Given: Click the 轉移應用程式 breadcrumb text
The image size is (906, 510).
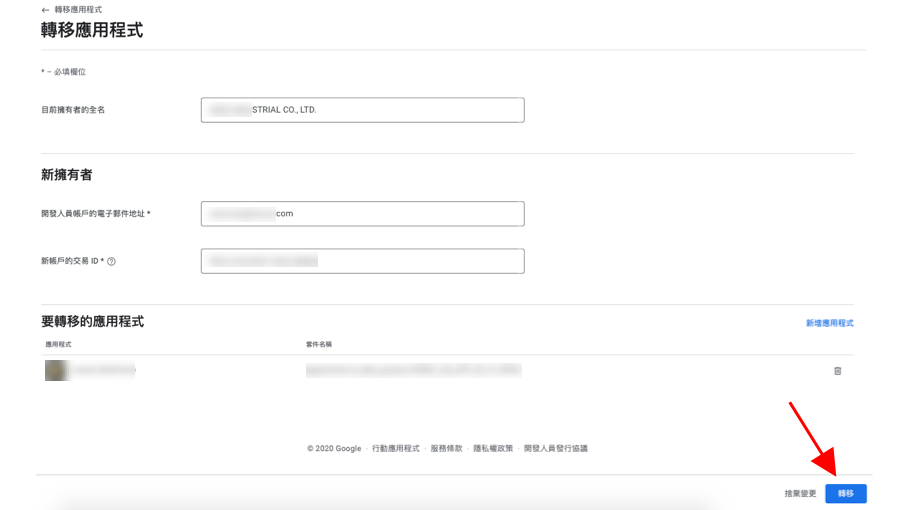Looking at the screenshot, I should coord(78,10).
